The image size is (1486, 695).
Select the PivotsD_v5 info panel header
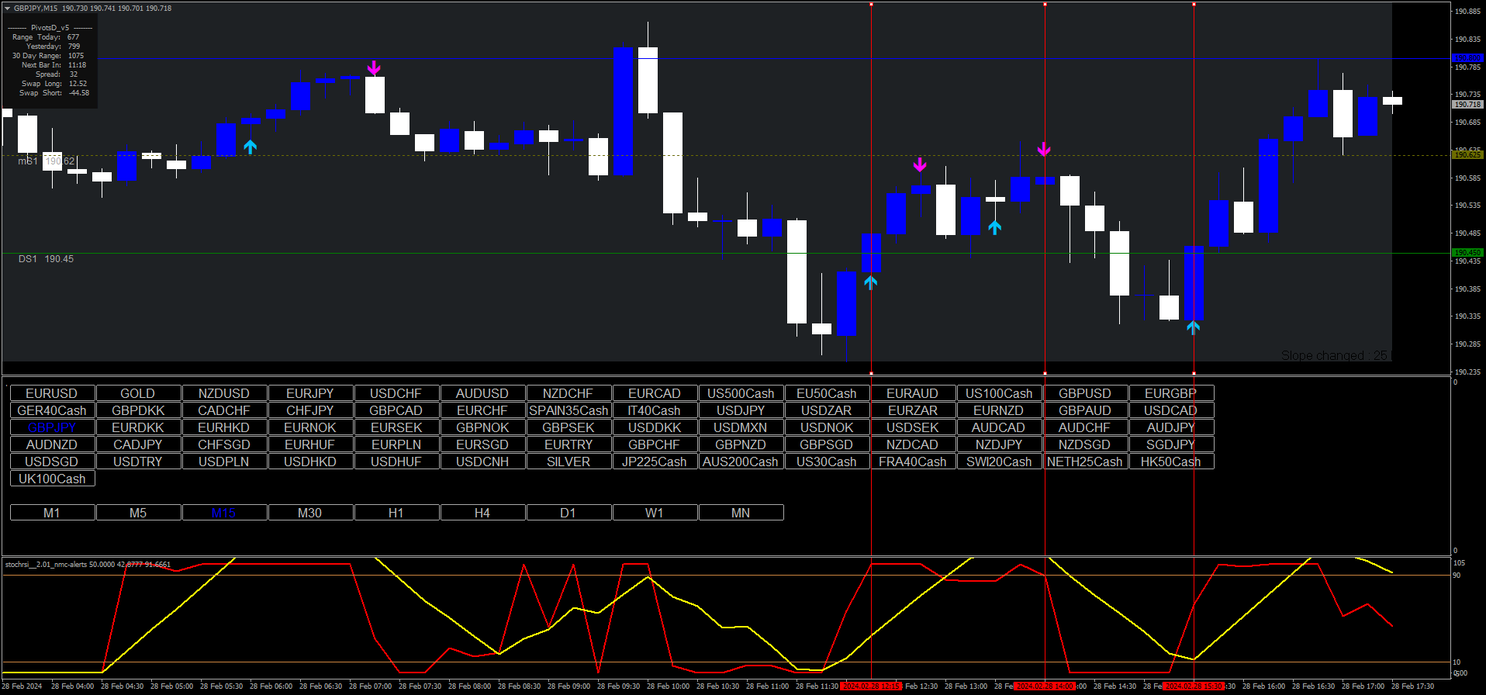click(50, 27)
